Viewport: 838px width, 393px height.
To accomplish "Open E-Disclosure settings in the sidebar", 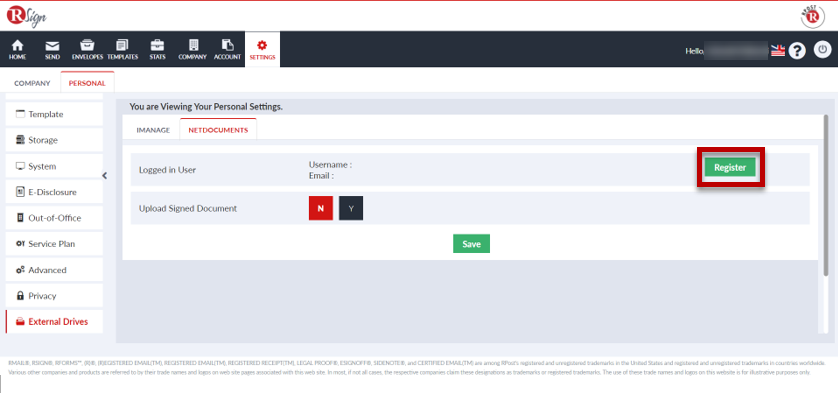I will point(54,192).
